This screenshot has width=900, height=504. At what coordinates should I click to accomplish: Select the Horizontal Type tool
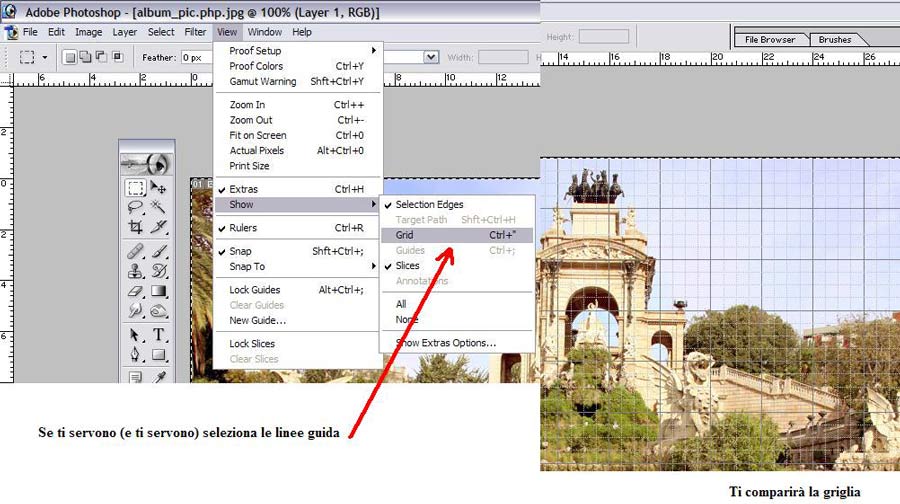(159, 334)
